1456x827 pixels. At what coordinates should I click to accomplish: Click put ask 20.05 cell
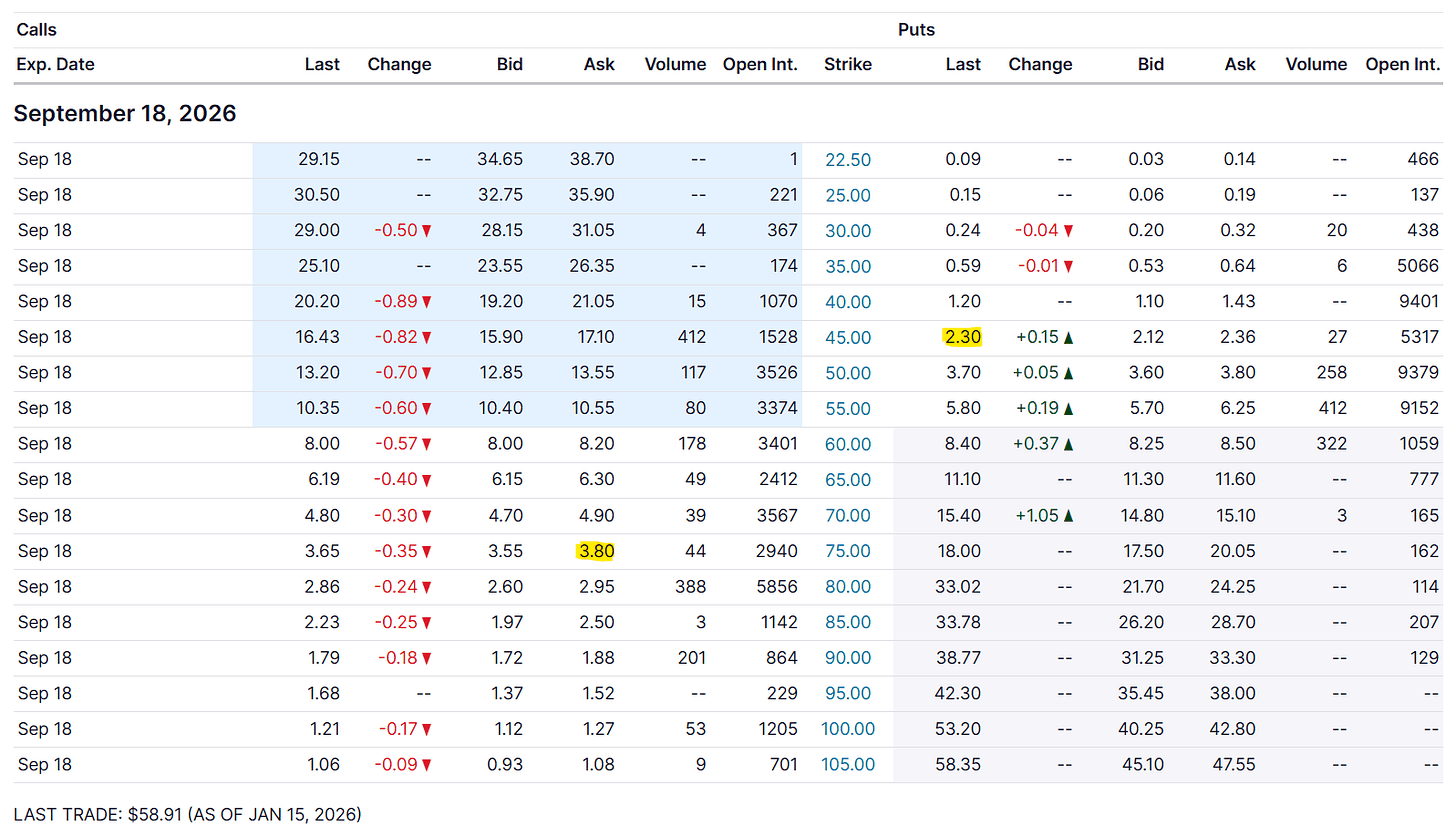(x=1235, y=551)
